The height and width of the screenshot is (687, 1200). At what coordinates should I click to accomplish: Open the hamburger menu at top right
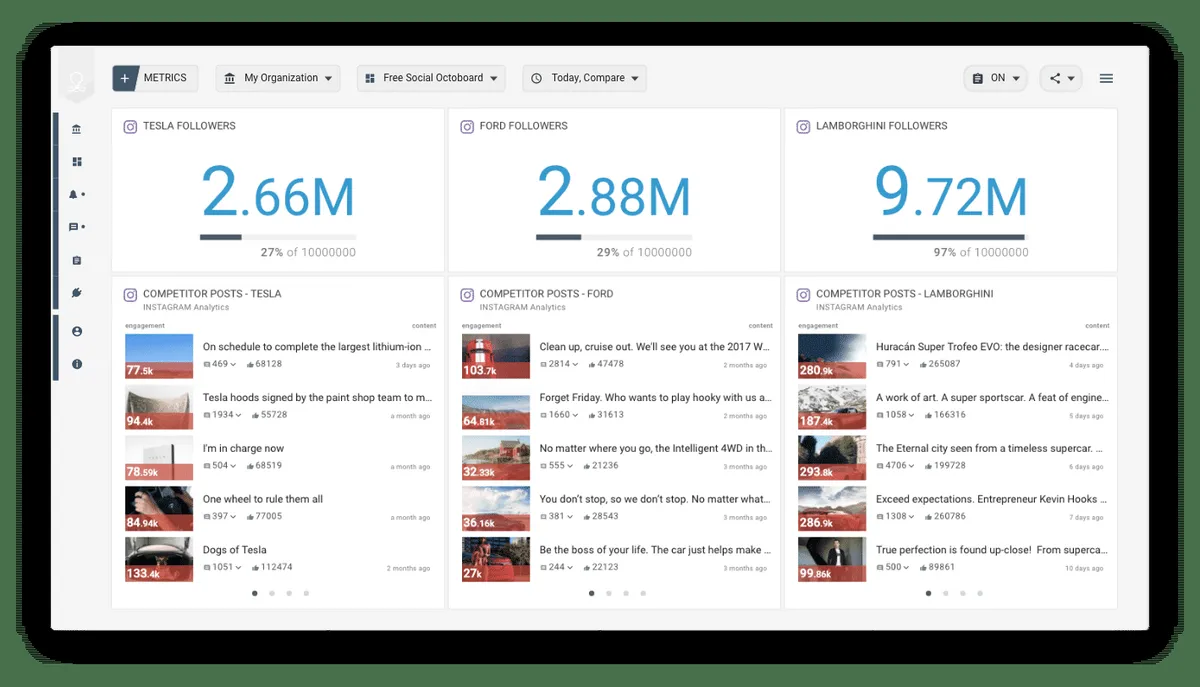[x=1106, y=78]
